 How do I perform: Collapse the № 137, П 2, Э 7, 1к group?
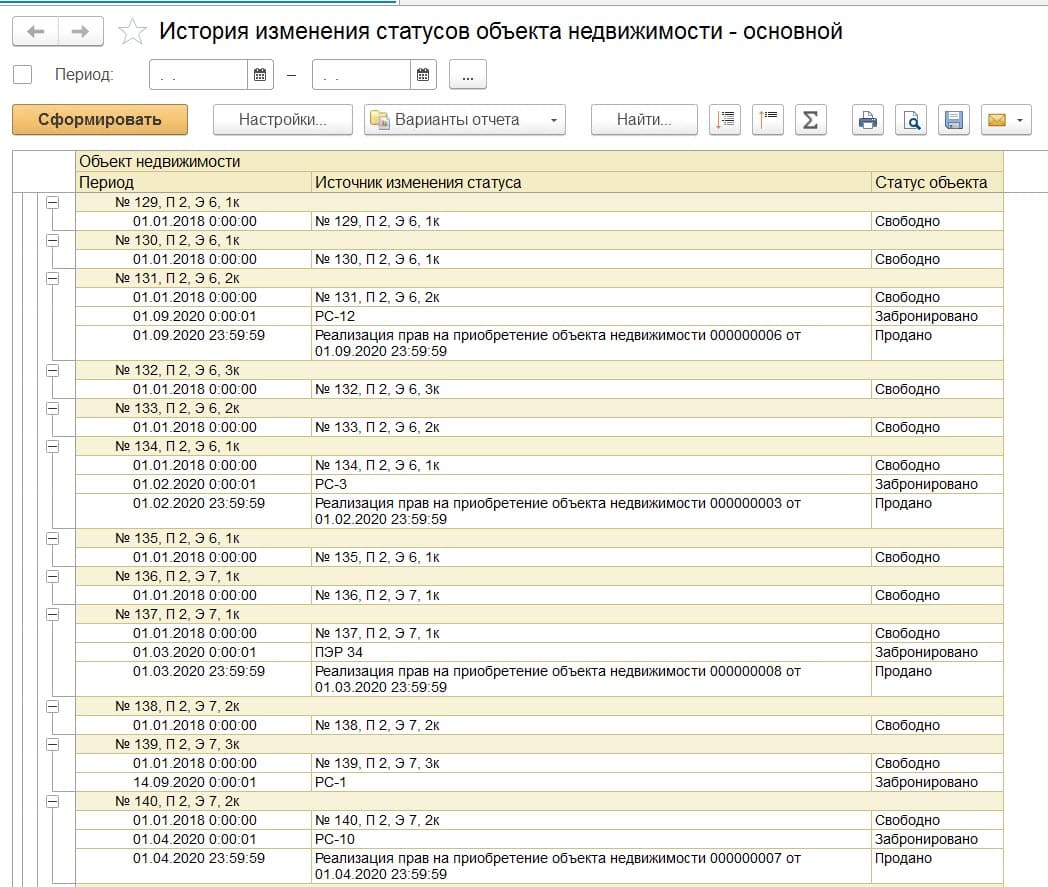click(52, 614)
